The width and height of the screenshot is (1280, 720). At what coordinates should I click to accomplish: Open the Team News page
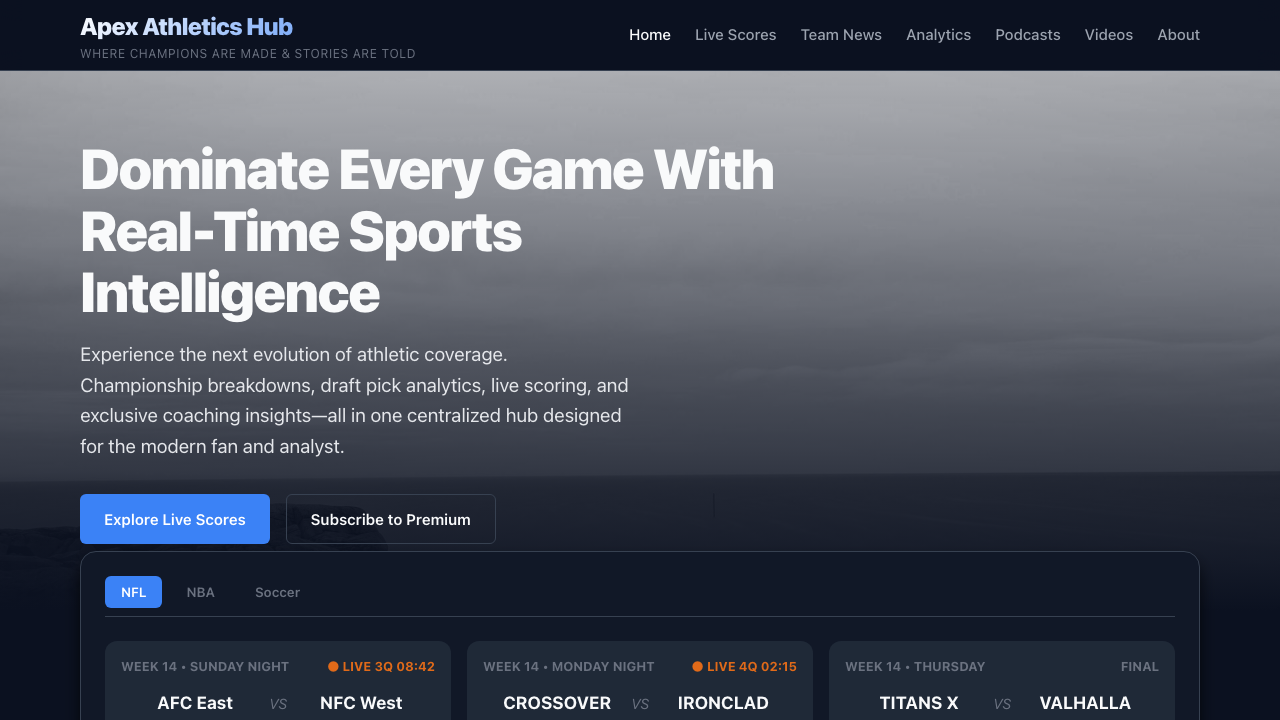tap(841, 35)
